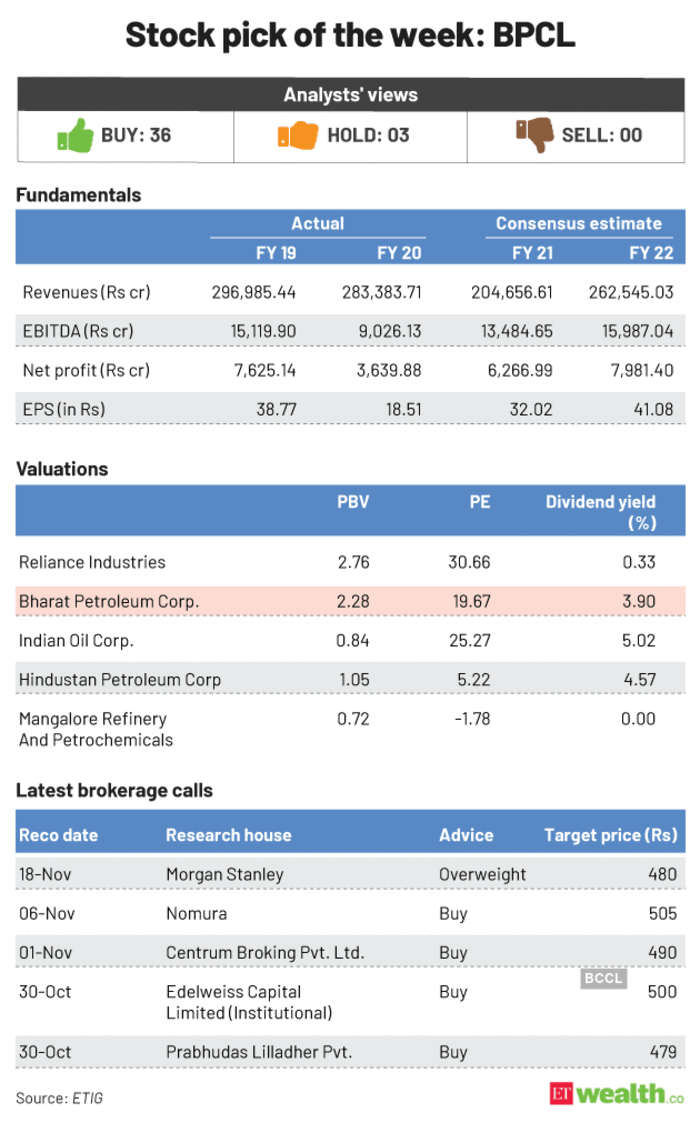This screenshot has height=1123, width=700.
Task: Click Morgan Stanley research house entry
Action: tap(224, 874)
